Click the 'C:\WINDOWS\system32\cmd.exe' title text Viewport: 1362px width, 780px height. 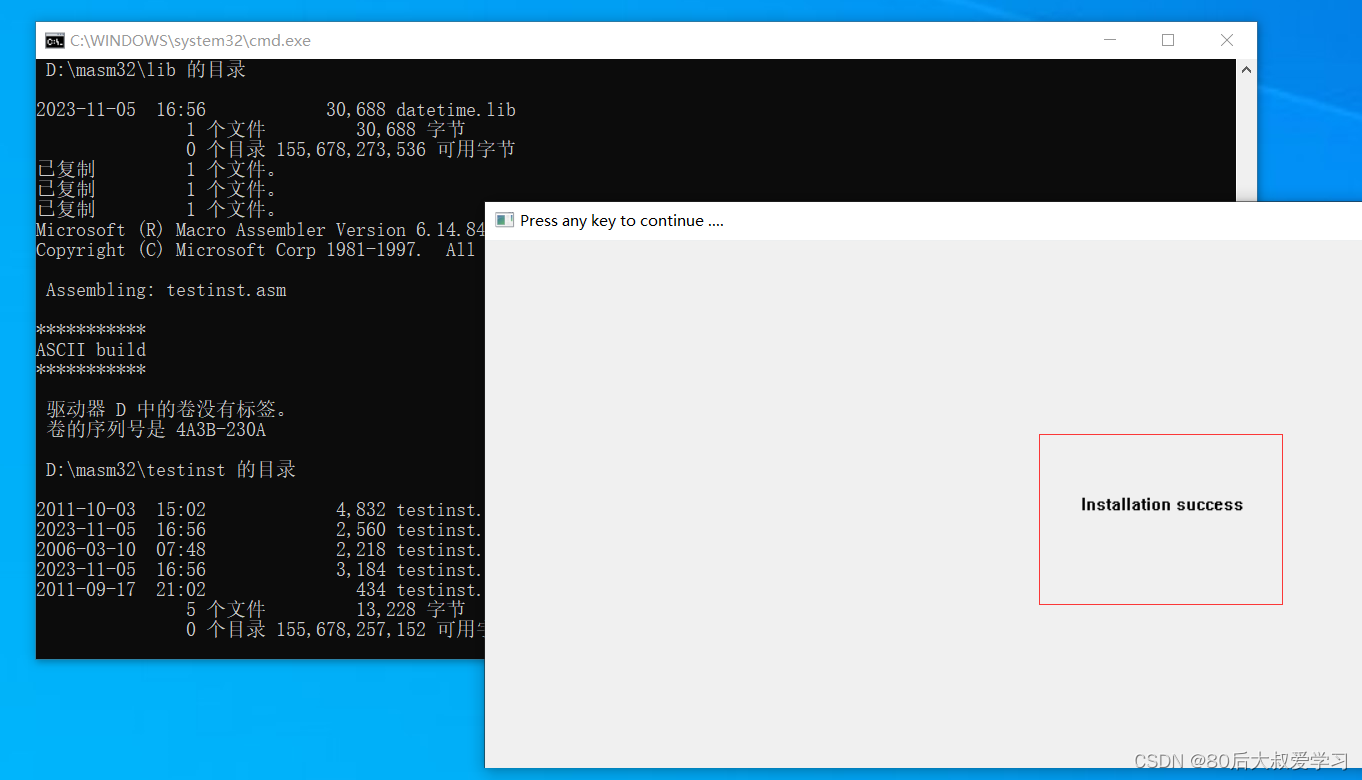[190, 41]
